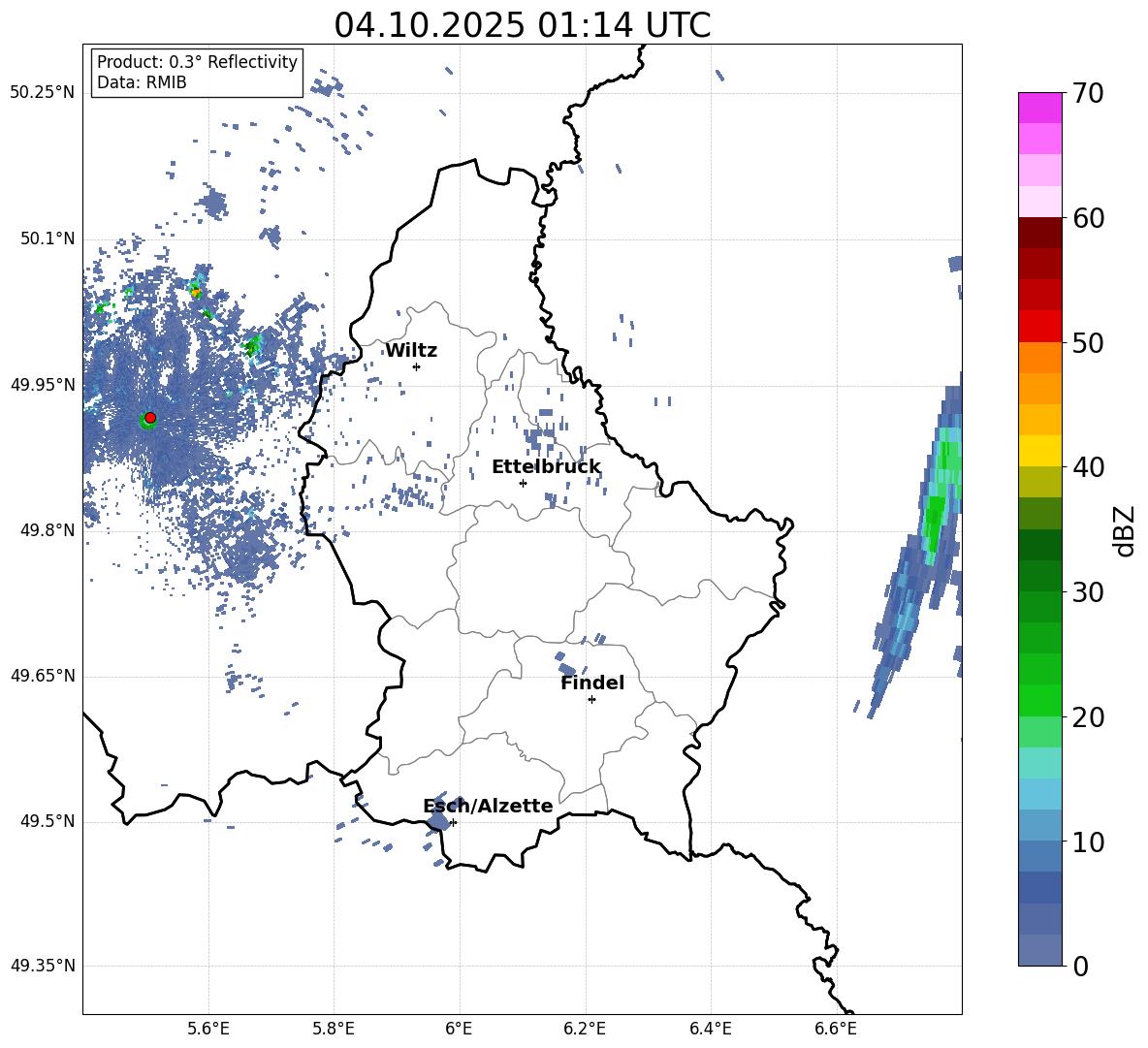
Task: Click the Wiltz city label
Action: (x=411, y=351)
